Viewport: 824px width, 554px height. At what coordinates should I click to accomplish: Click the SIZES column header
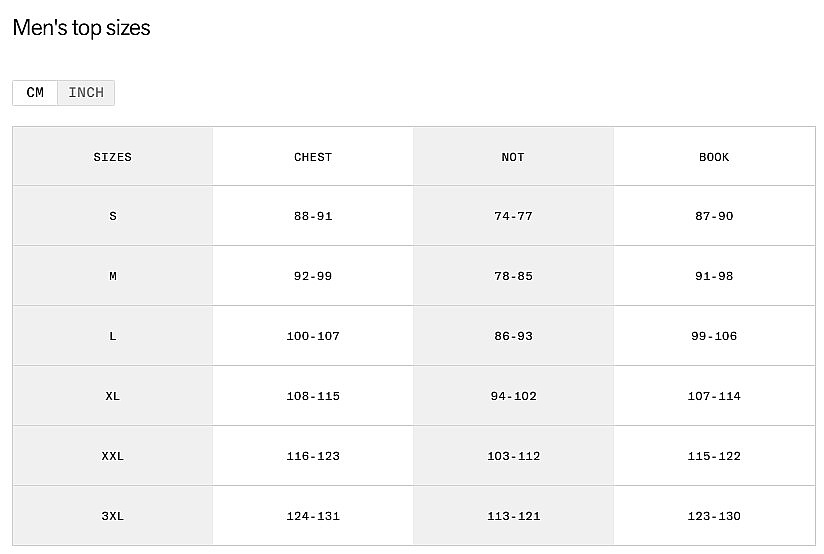[x=113, y=157]
